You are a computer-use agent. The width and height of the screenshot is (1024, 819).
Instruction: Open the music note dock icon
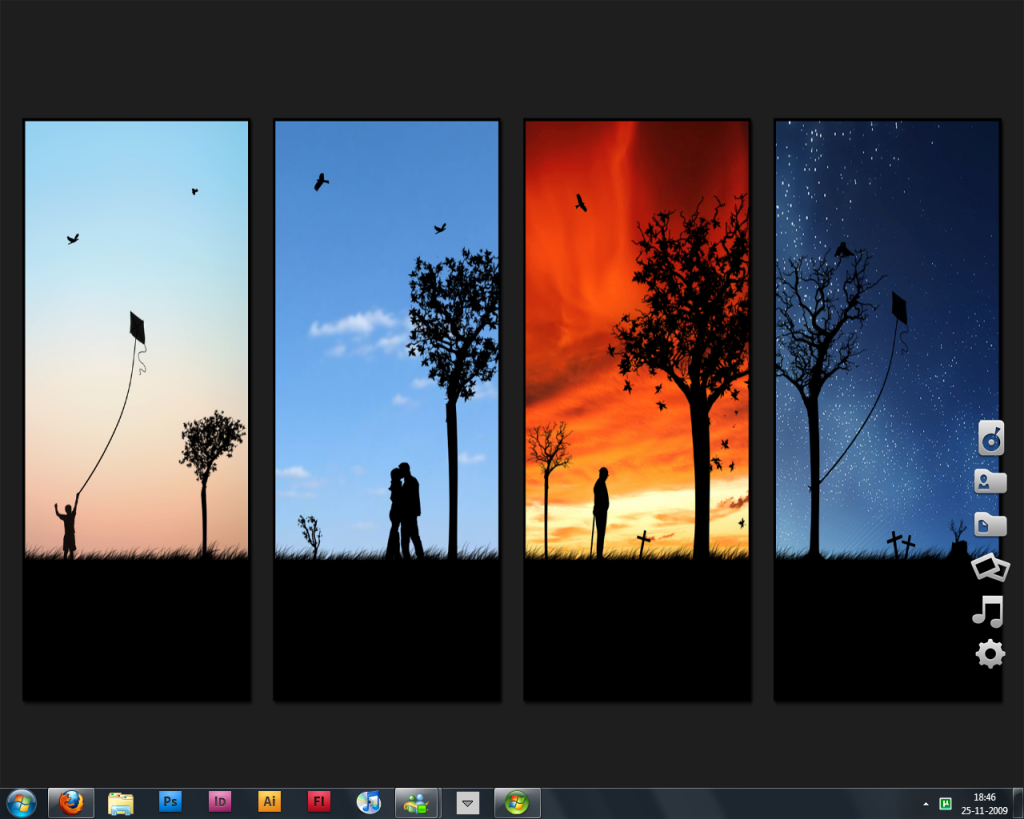click(988, 611)
